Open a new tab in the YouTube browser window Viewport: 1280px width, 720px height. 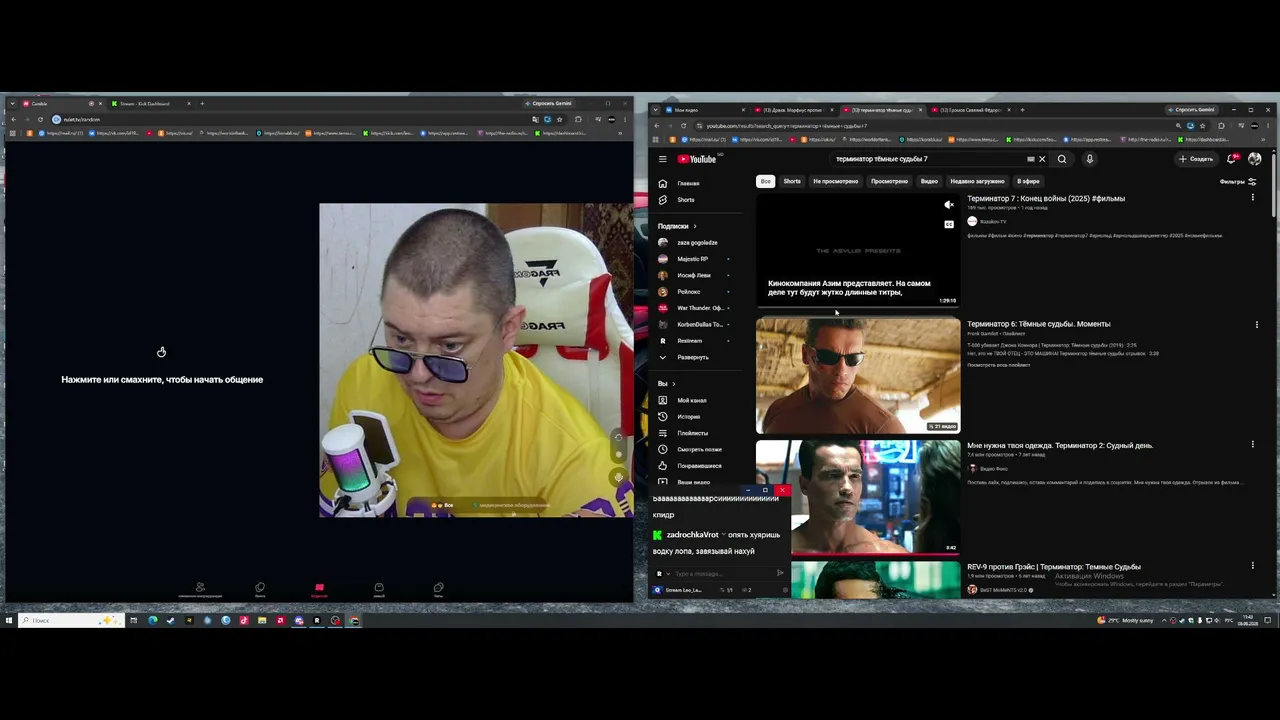click(1022, 110)
